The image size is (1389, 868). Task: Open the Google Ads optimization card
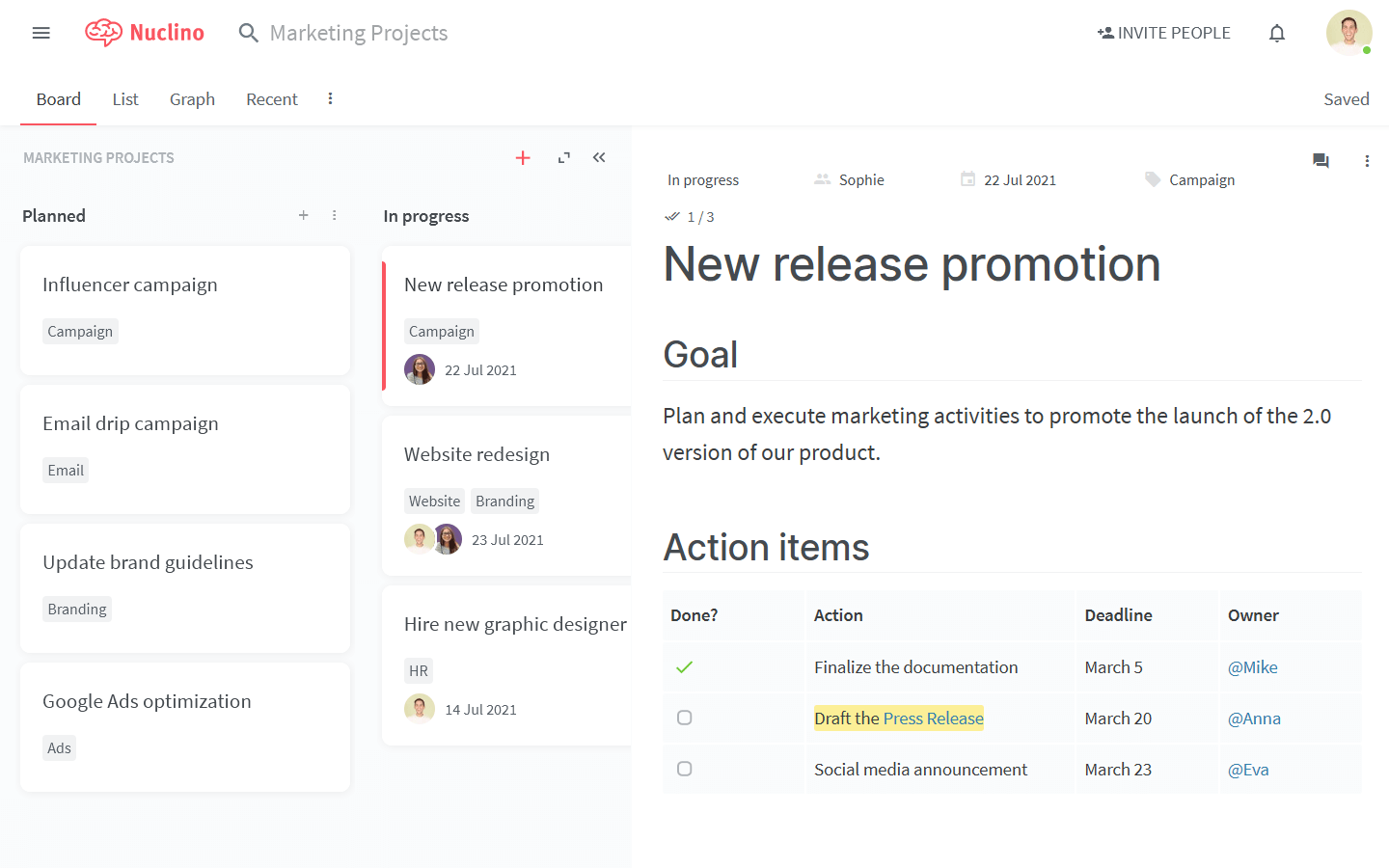185,727
